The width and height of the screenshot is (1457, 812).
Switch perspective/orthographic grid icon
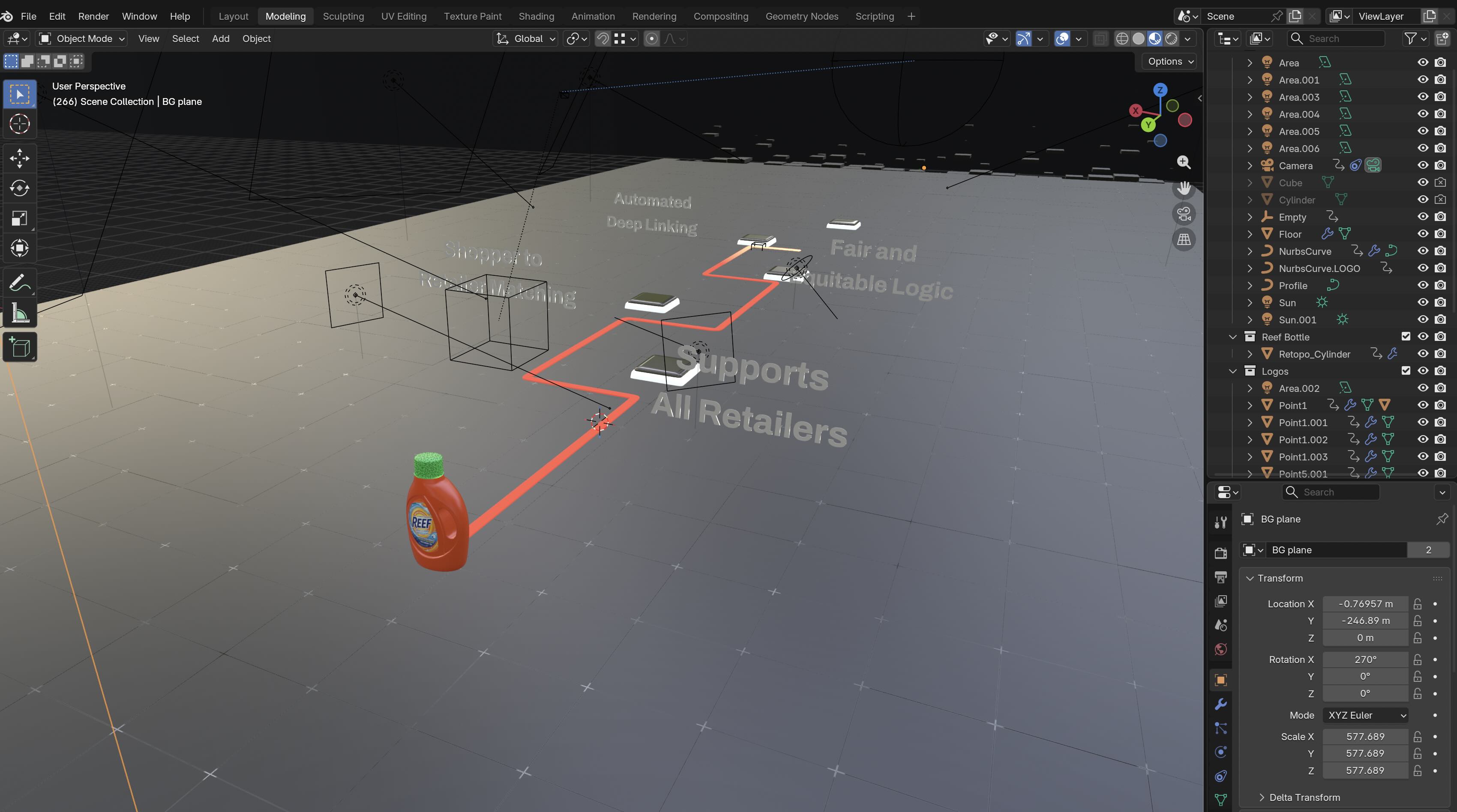pyautogui.click(x=1184, y=240)
